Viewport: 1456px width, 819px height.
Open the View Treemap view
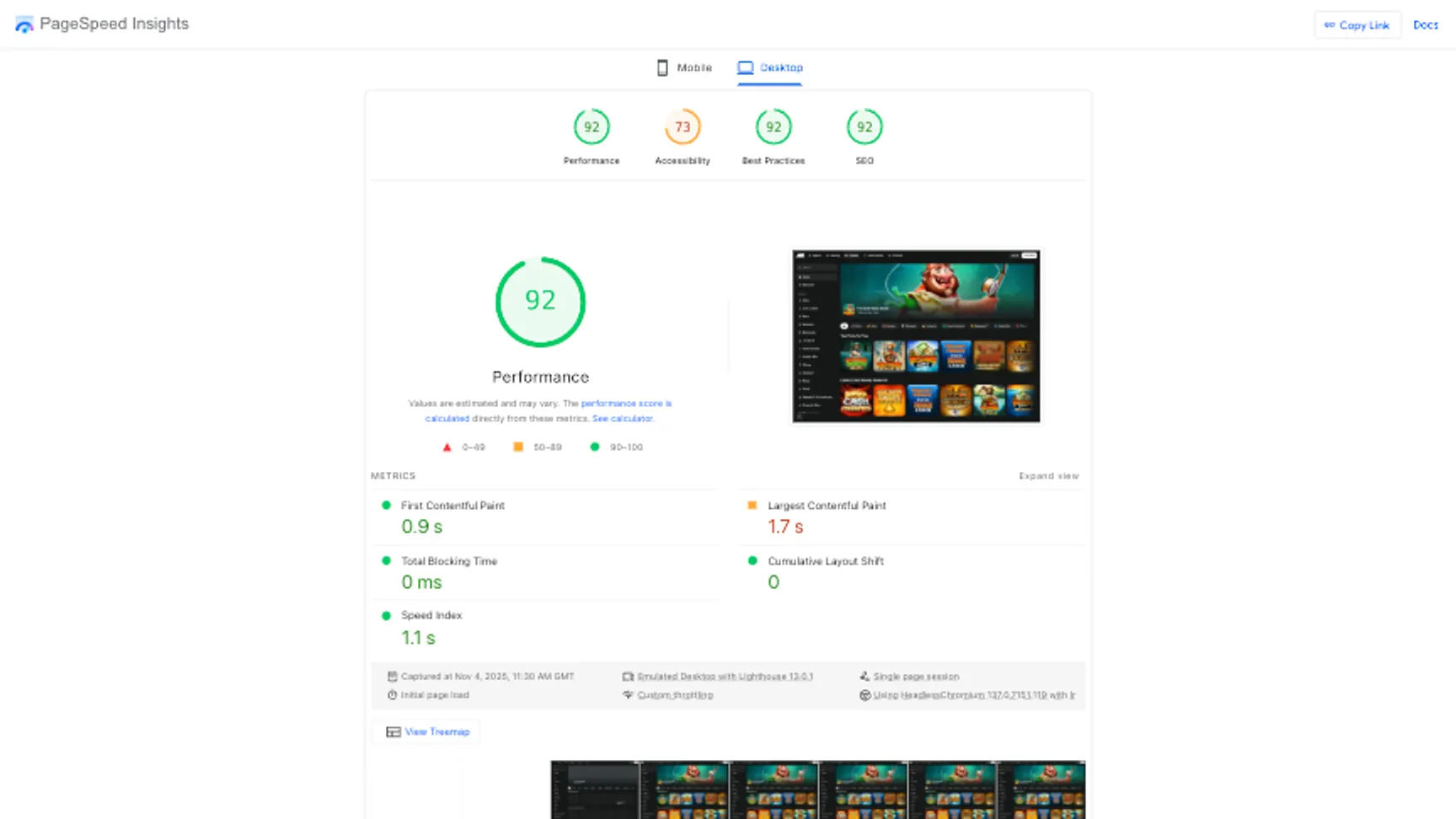pyautogui.click(x=436, y=731)
